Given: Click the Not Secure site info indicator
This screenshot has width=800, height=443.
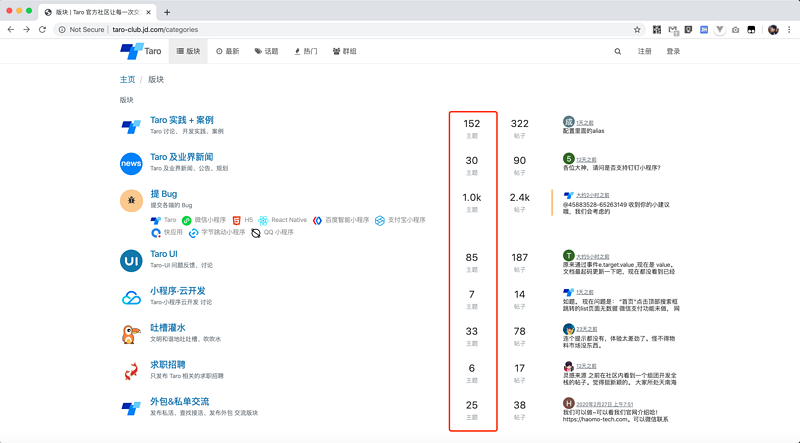Looking at the screenshot, I should tap(82, 30).
